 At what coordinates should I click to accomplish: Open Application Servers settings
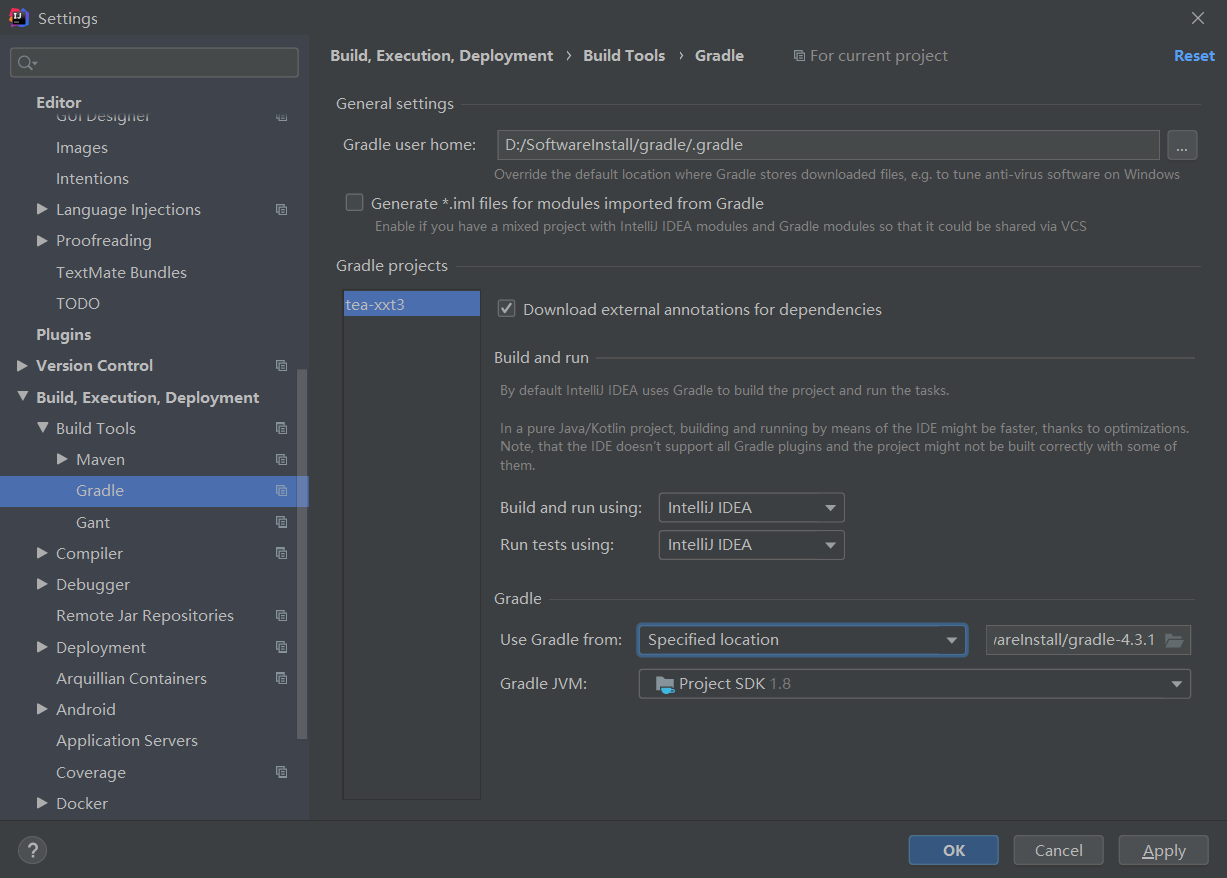click(127, 741)
